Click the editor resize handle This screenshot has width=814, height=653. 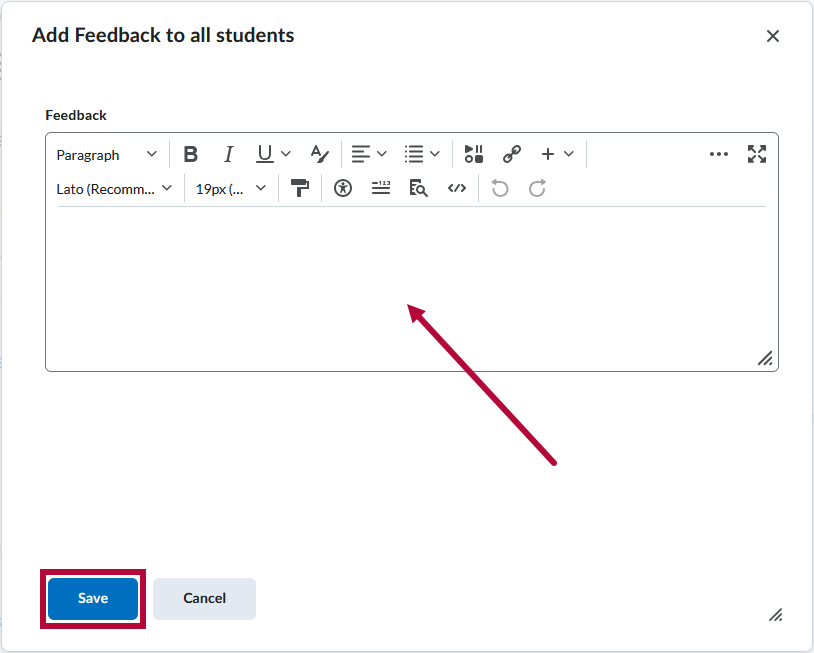pyautogui.click(x=765, y=358)
